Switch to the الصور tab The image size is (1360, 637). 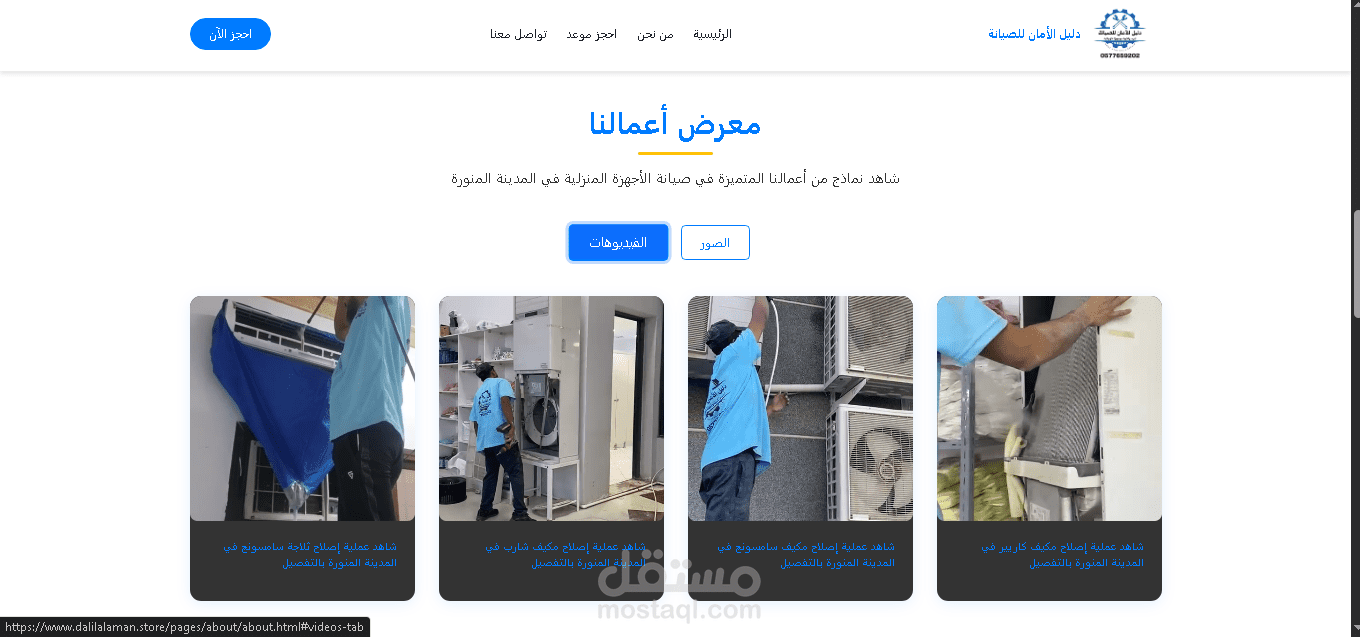tap(715, 243)
